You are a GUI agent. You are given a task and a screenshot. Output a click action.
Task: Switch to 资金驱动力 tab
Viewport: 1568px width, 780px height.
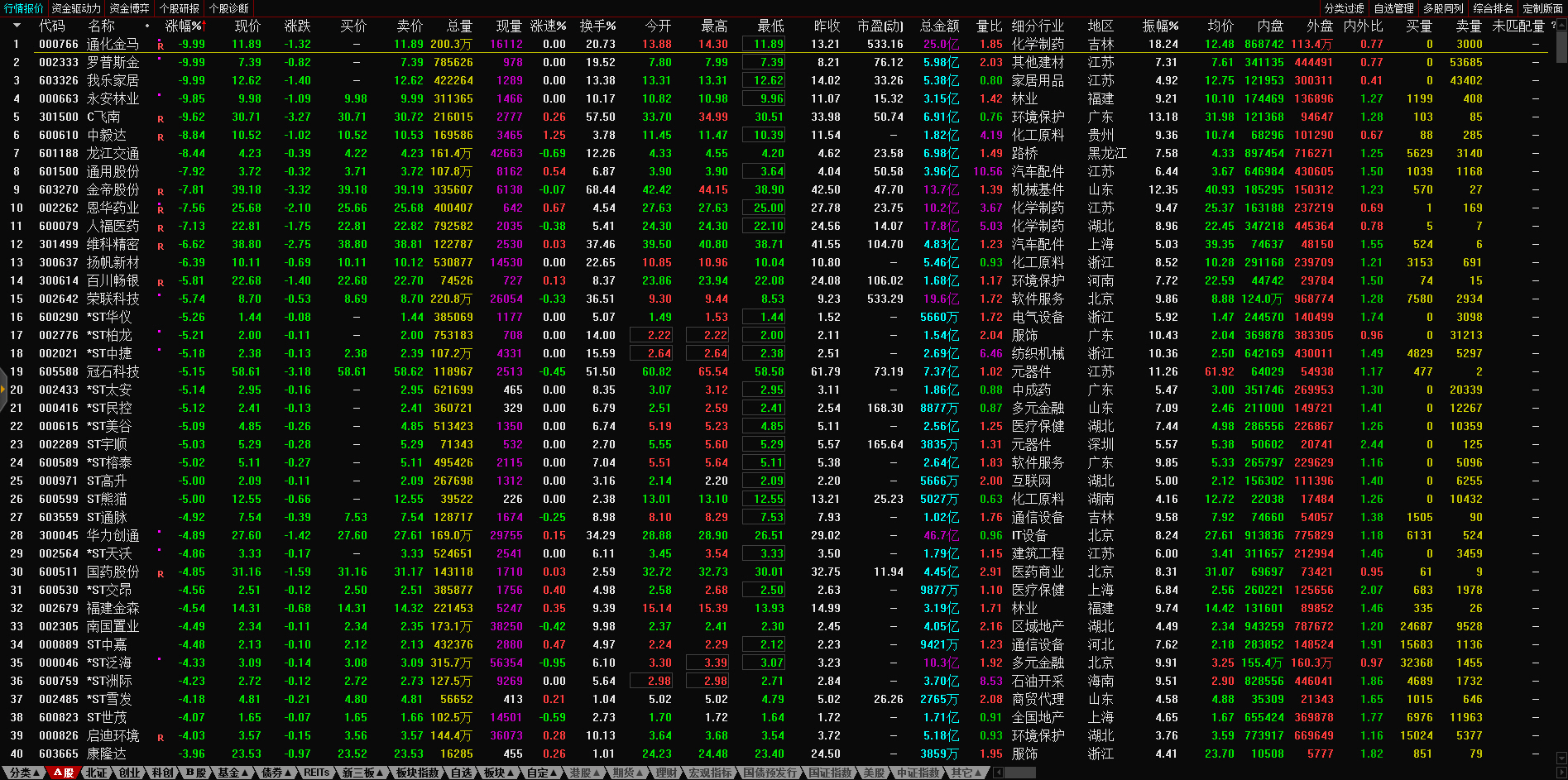[76, 8]
